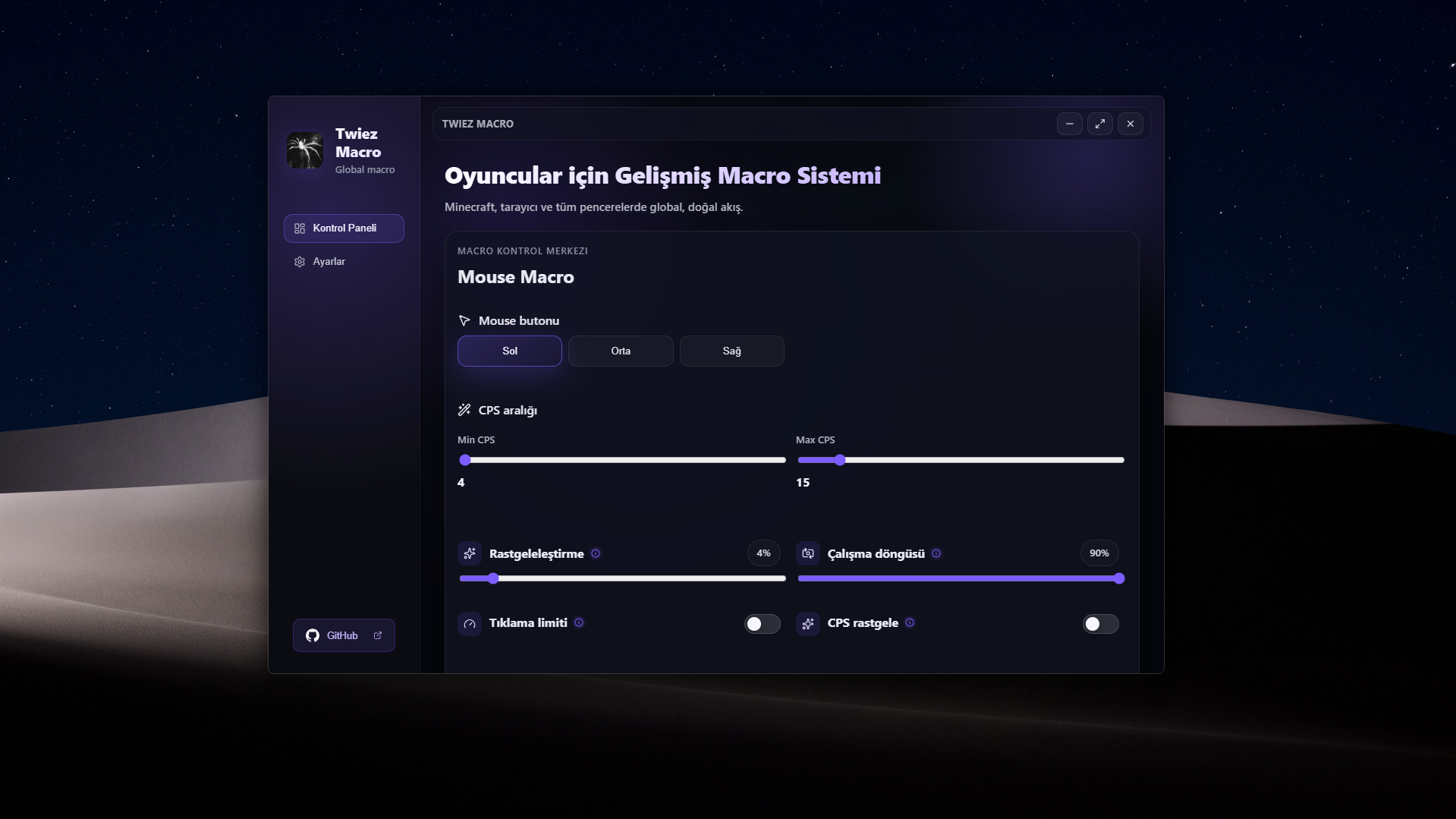Image resolution: width=1456 pixels, height=819 pixels.
Task: Open the Ayarlar settings page
Action: pyautogui.click(x=344, y=262)
